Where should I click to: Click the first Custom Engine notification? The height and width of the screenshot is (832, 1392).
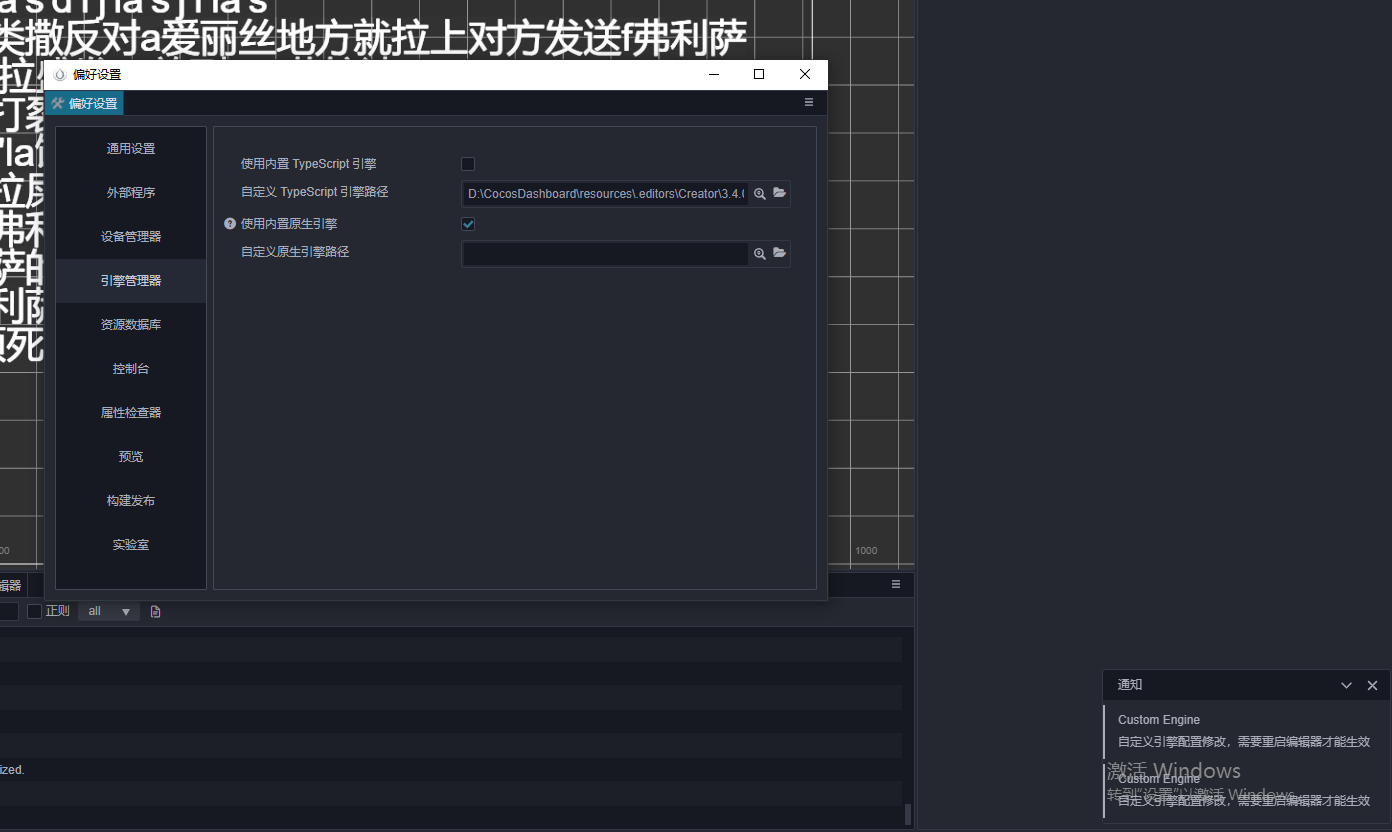1244,731
